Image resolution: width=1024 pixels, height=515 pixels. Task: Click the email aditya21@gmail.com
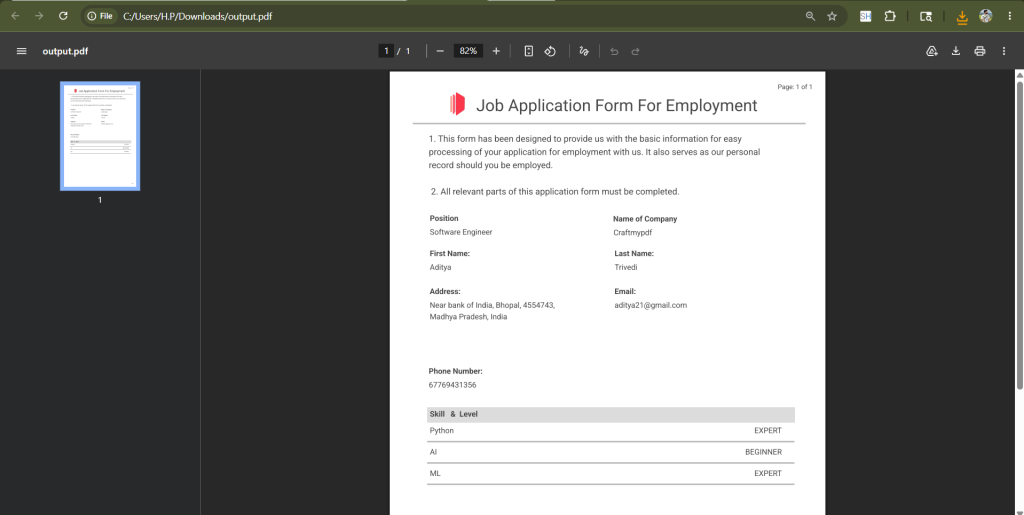[x=650, y=305]
